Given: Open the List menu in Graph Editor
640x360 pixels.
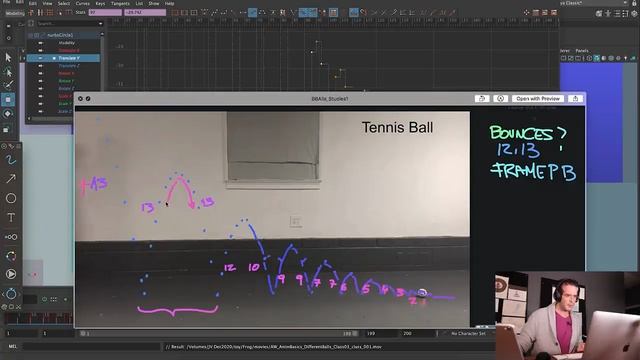Looking at the screenshot, I should pos(139,3).
